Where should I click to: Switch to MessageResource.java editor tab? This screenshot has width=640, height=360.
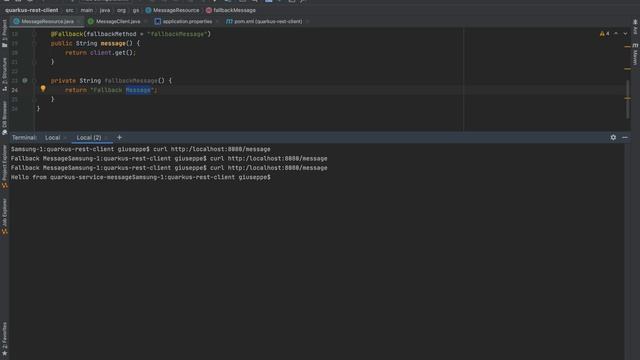(x=47, y=21)
